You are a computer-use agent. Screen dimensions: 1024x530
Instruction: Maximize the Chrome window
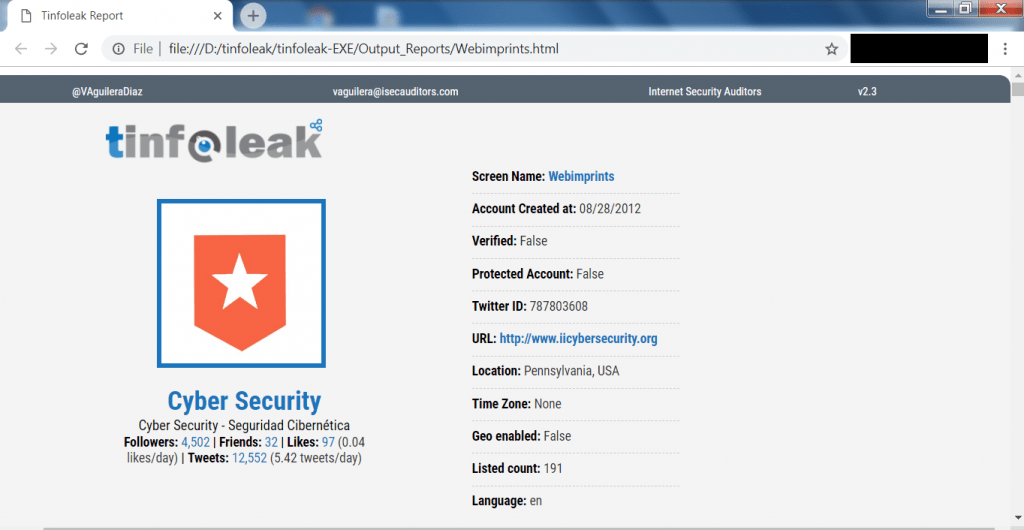coord(966,8)
